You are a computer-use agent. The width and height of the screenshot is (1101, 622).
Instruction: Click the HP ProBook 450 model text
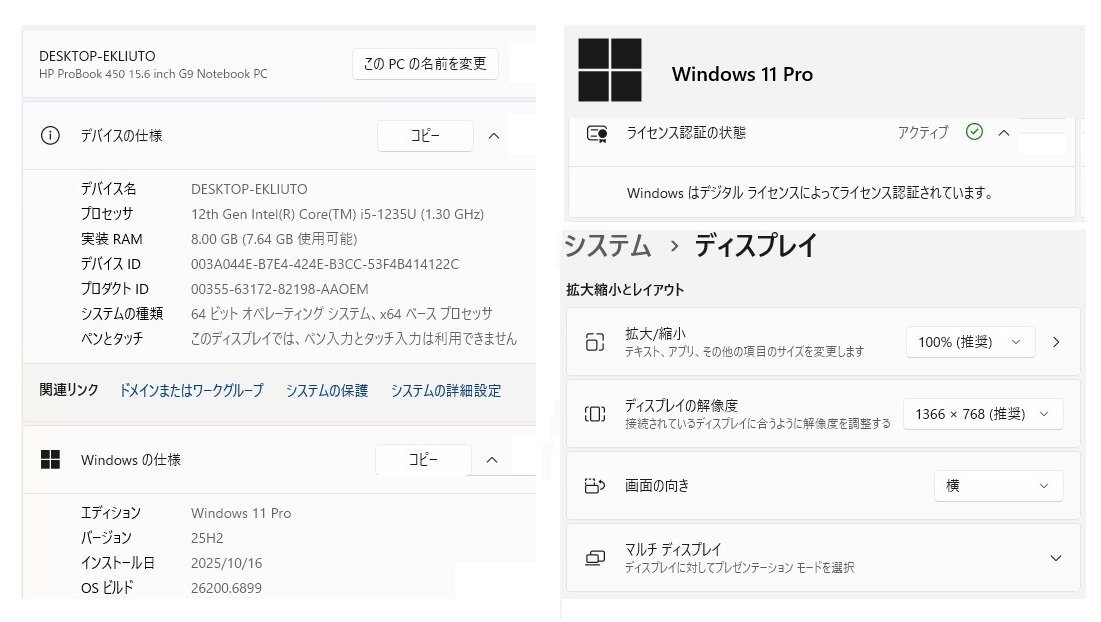(153, 74)
